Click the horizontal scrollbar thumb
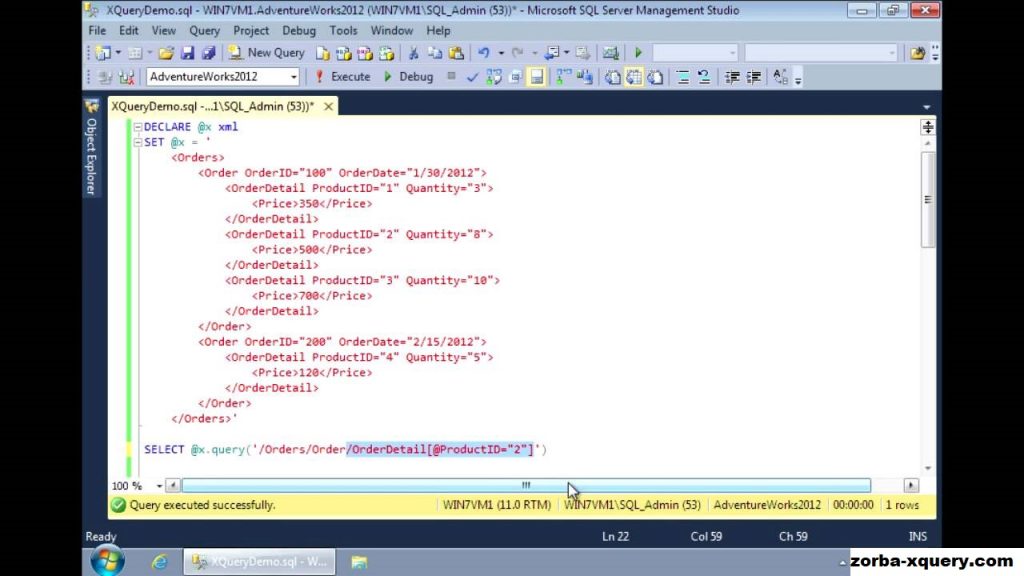 (526, 485)
